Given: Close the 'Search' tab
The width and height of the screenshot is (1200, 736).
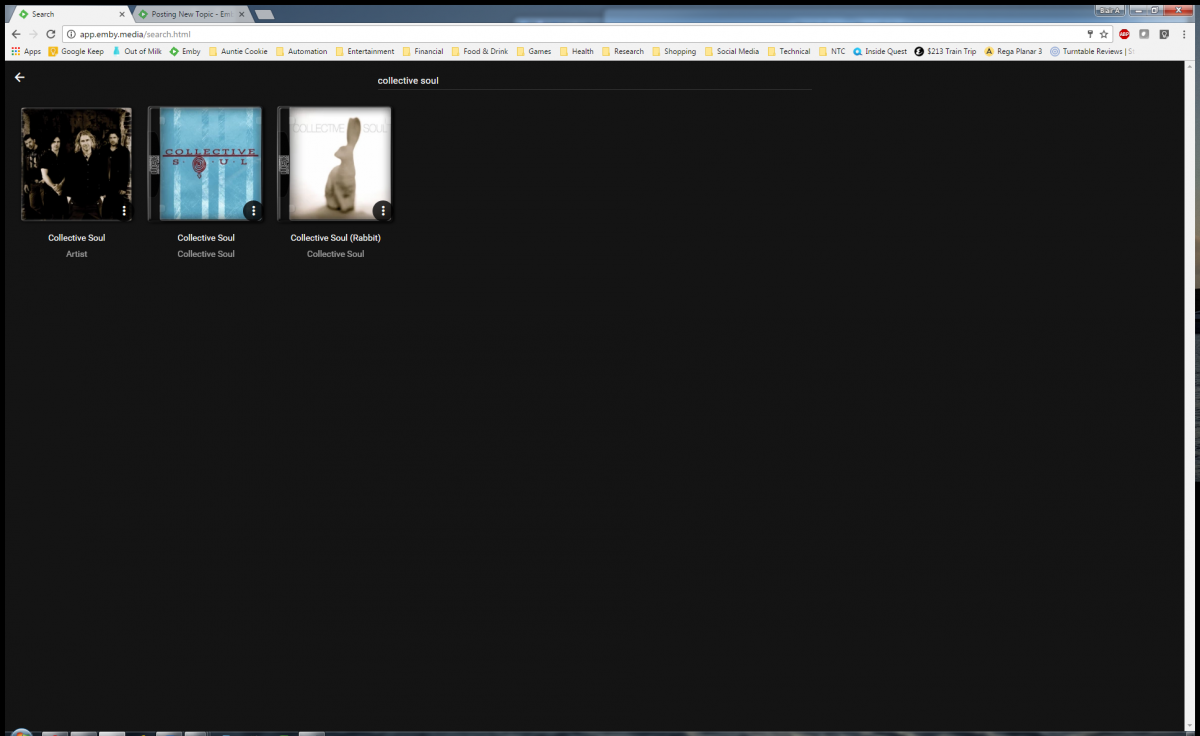Looking at the screenshot, I should (121, 14).
